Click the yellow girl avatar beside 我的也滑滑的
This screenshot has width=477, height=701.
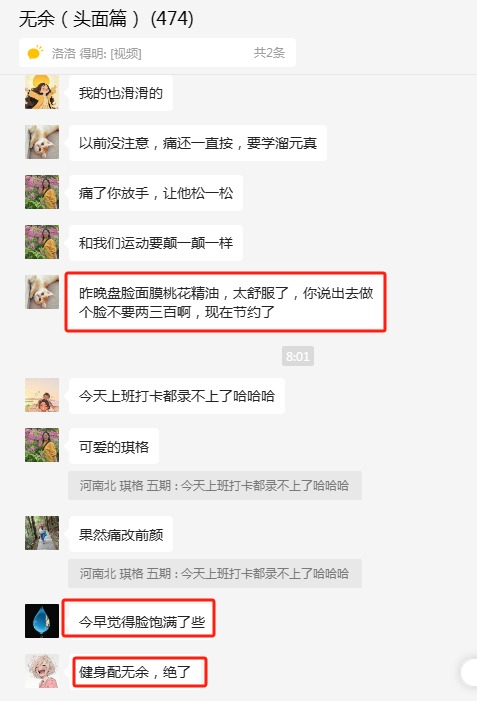click(x=42, y=92)
